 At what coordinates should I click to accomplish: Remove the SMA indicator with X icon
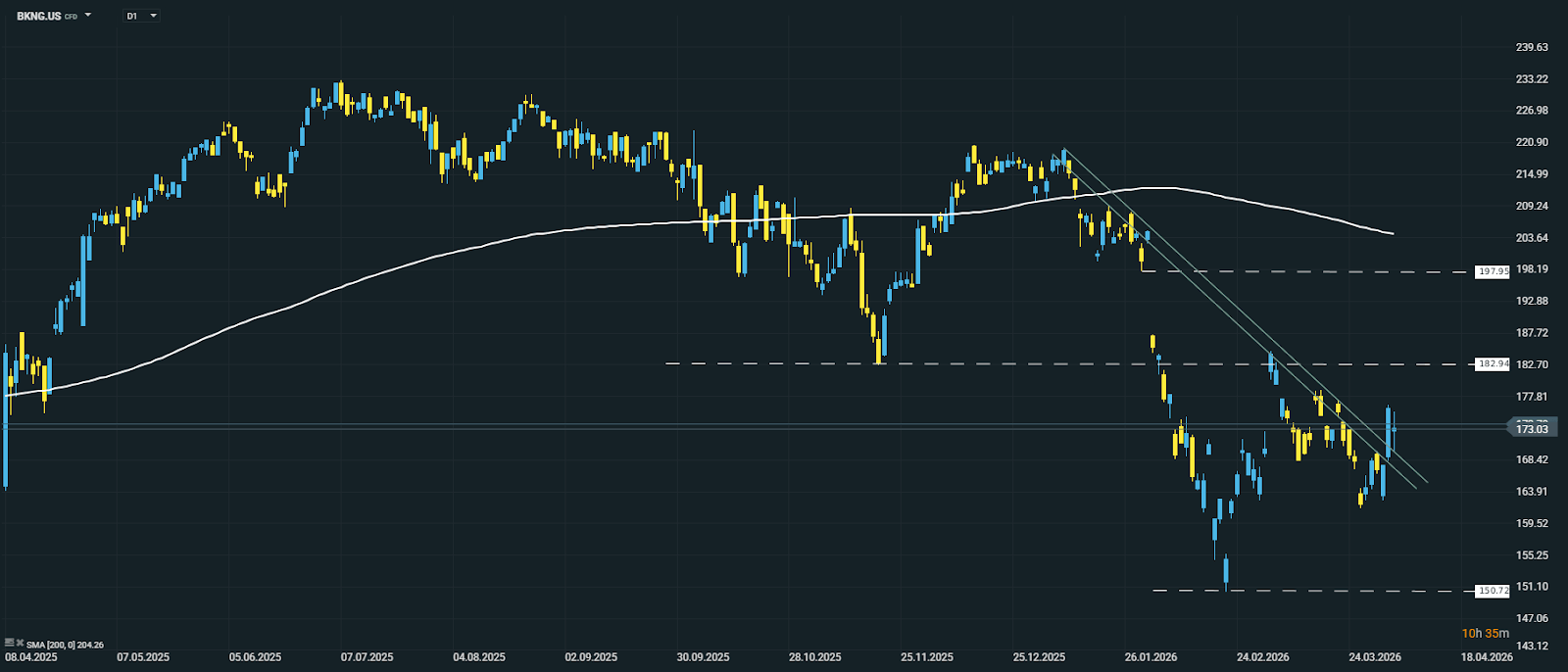click(x=20, y=643)
